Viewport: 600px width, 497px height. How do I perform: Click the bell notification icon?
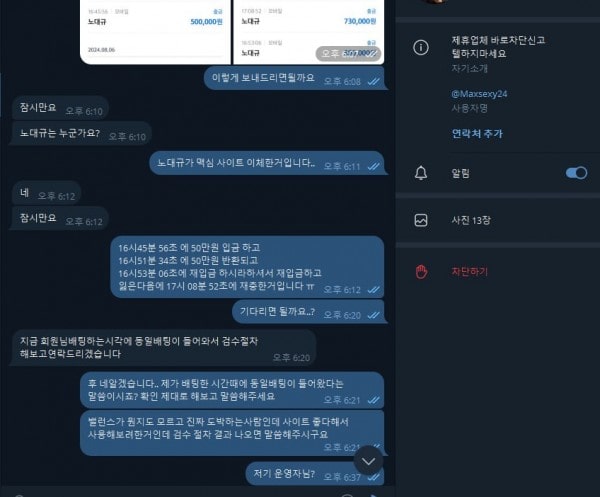click(421, 173)
